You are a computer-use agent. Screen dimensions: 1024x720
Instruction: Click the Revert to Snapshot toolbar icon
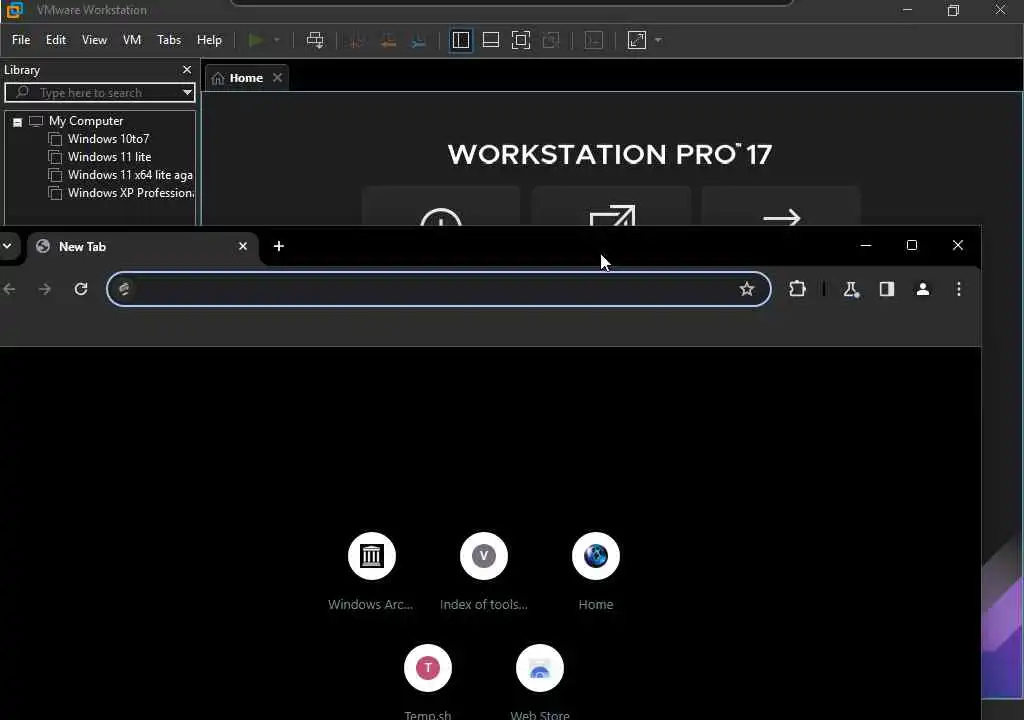pos(388,41)
